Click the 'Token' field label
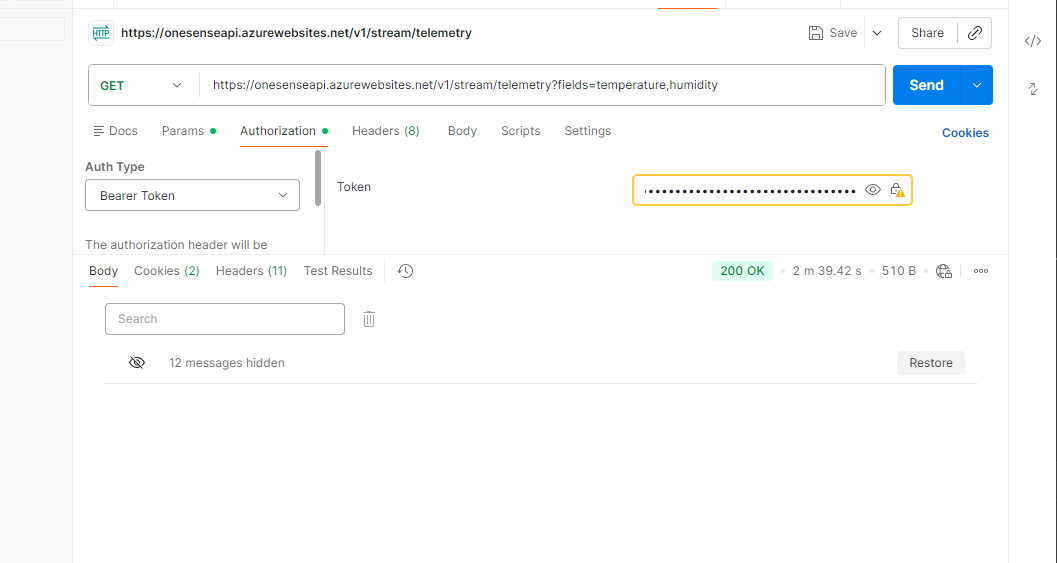Viewport: 1057px width, 563px height. pos(354,187)
